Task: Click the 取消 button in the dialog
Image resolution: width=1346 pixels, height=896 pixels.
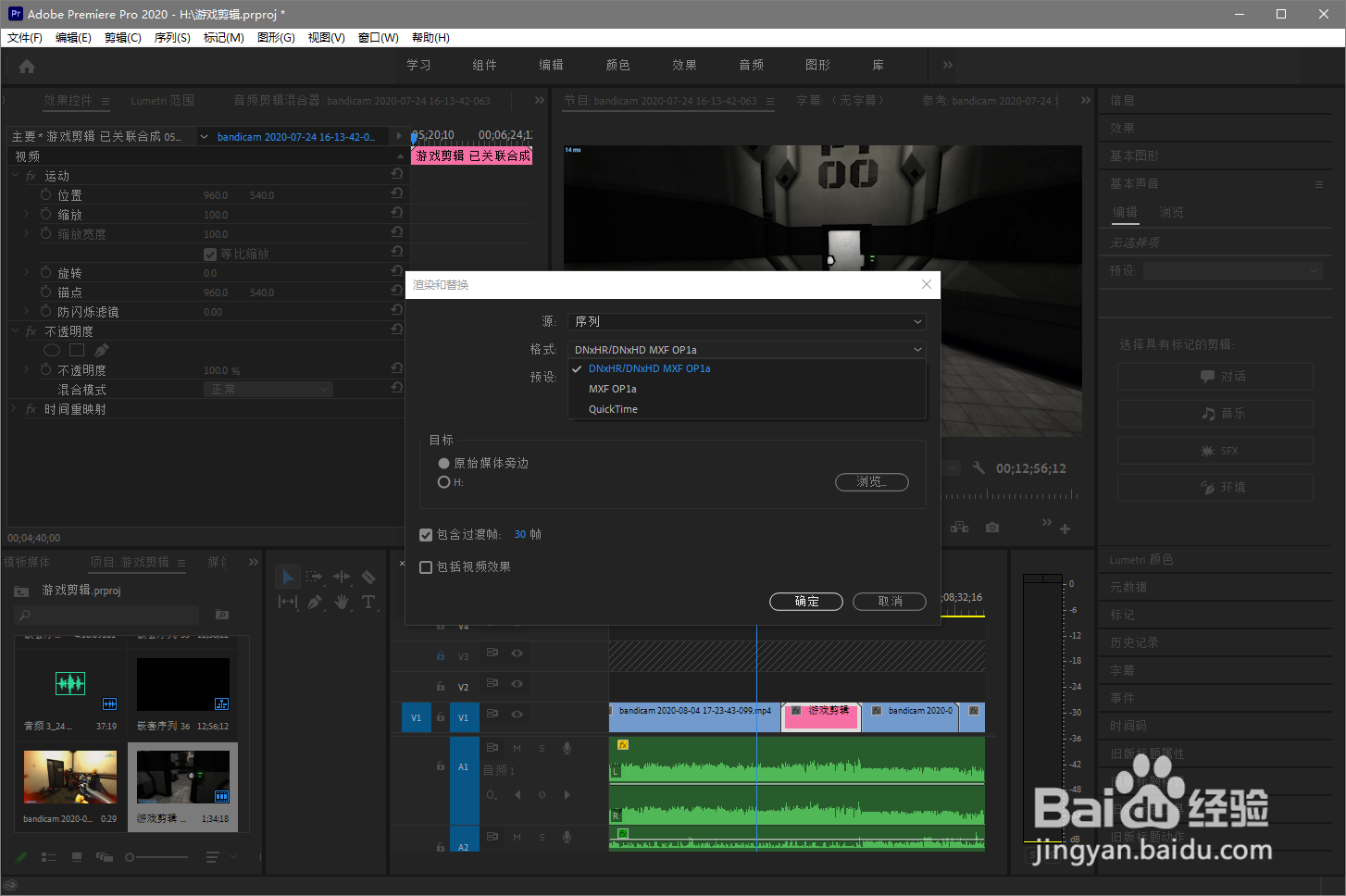Action: 890,602
